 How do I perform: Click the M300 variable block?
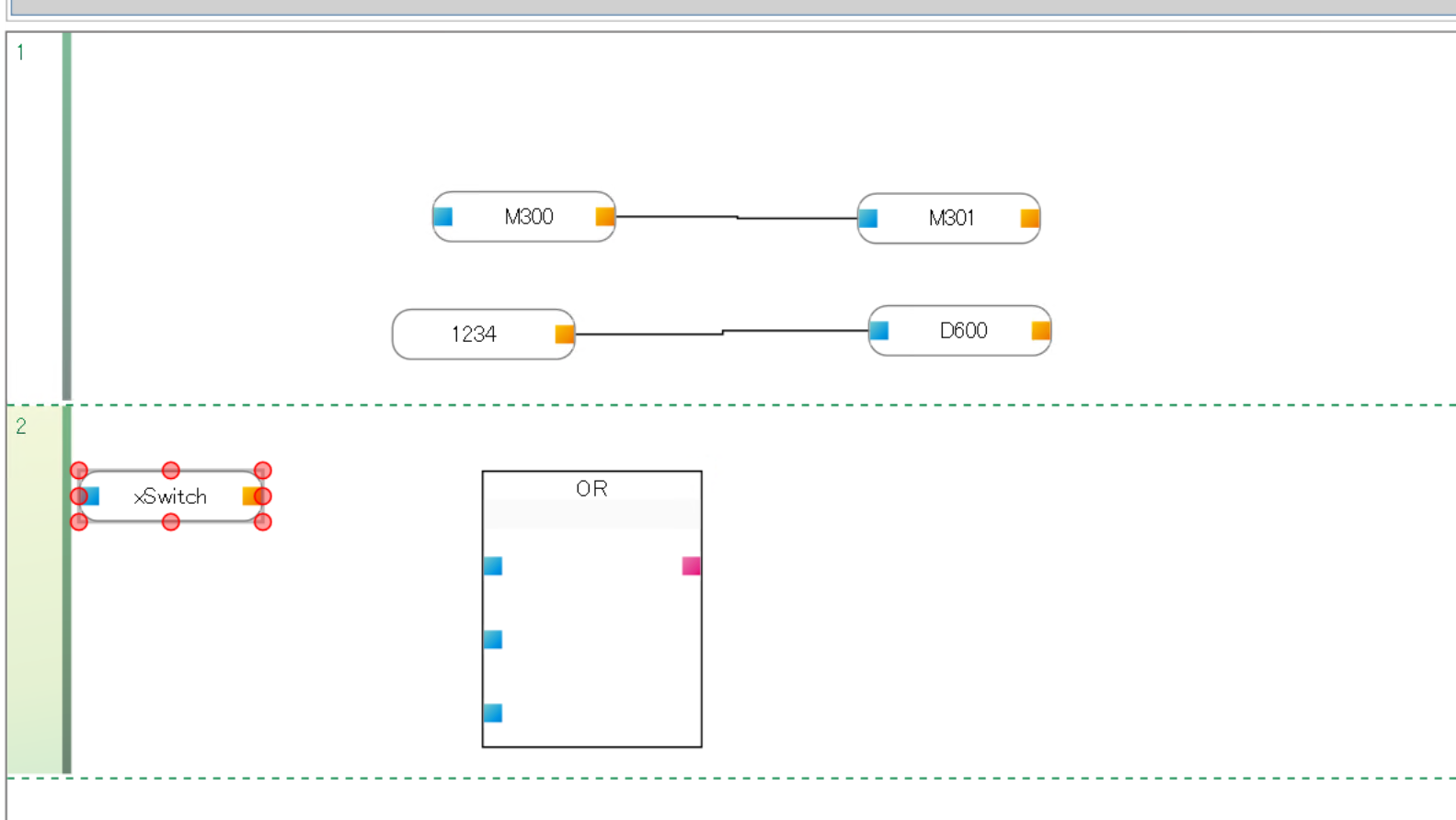[528, 217]
